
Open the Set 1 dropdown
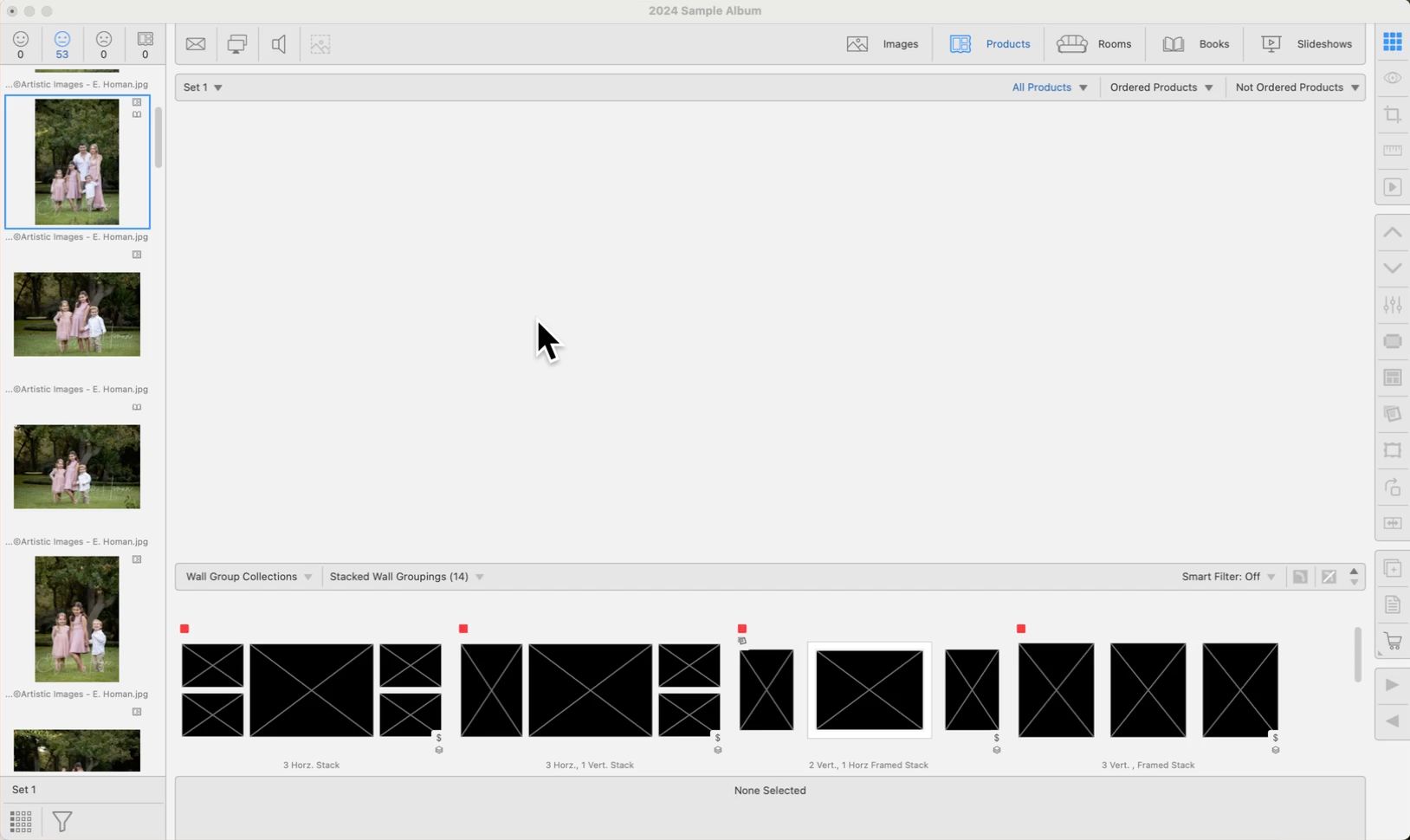pos(203,87)
